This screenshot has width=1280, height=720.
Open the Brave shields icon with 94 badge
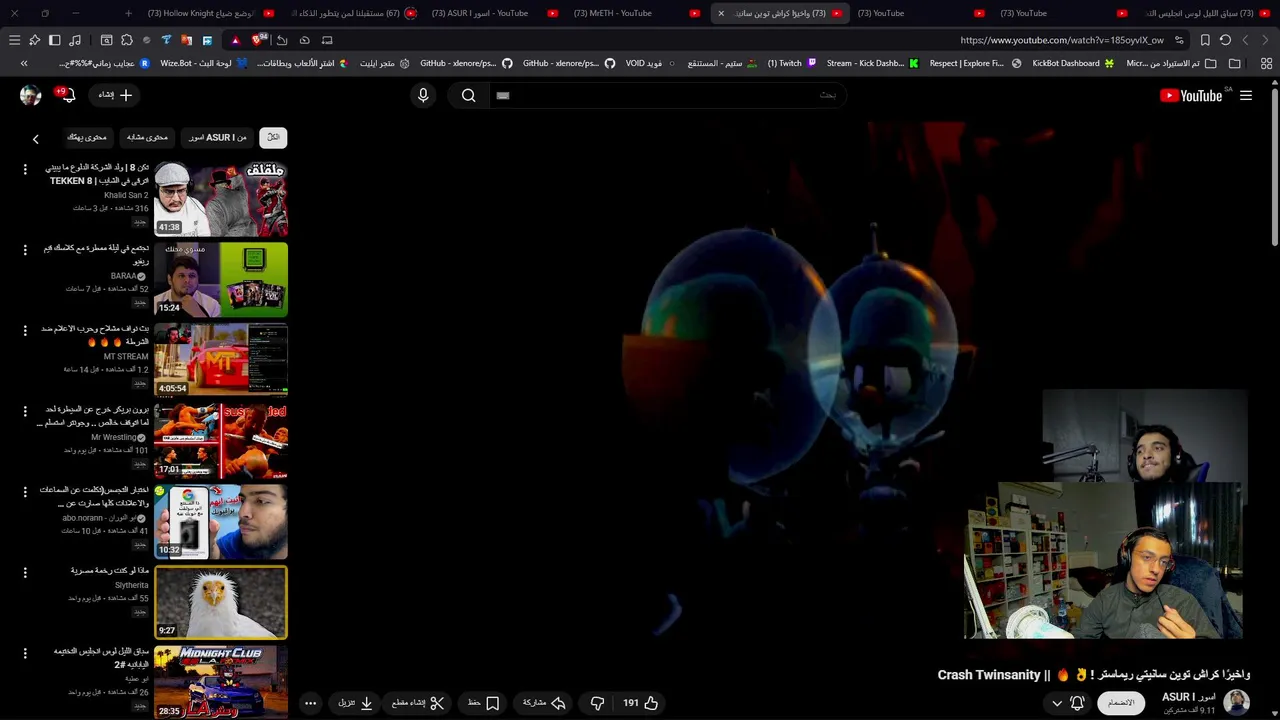tap(258, 40)
